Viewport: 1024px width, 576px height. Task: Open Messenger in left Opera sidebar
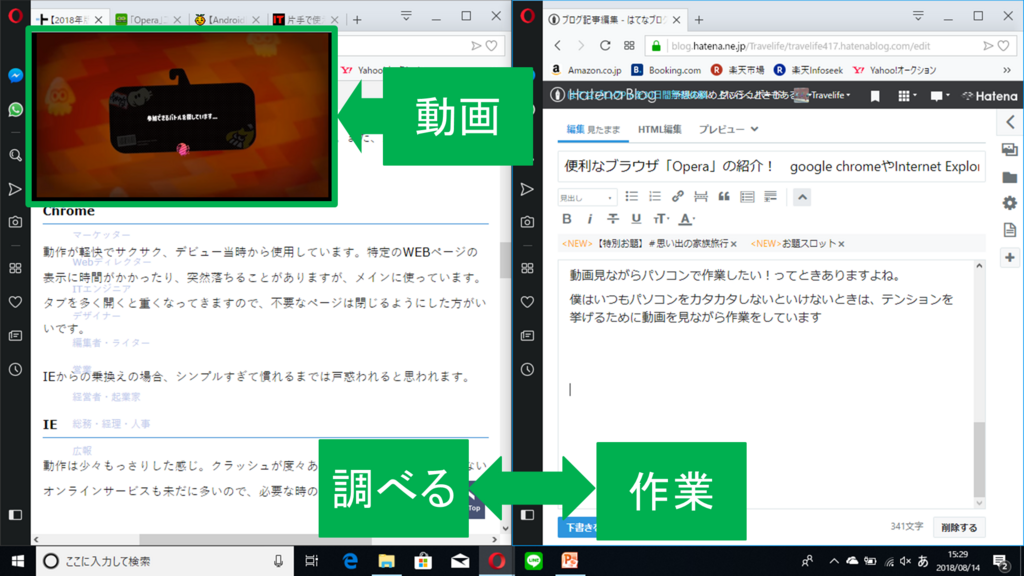(16, 76)
